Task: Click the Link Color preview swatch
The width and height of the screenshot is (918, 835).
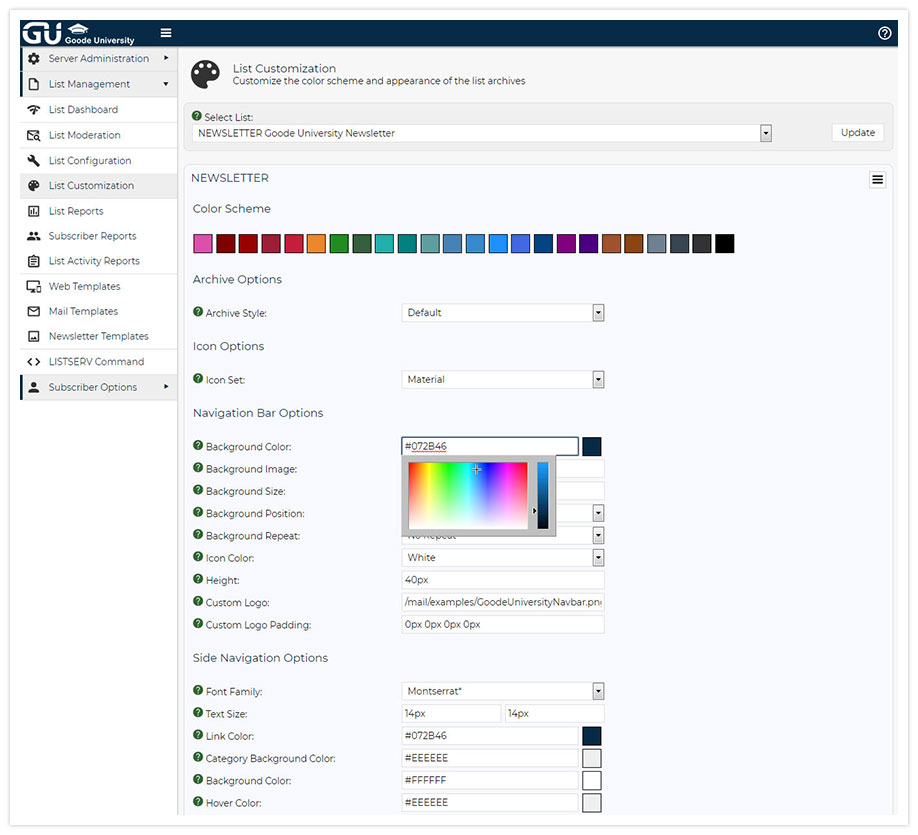Action: point(591,736)
